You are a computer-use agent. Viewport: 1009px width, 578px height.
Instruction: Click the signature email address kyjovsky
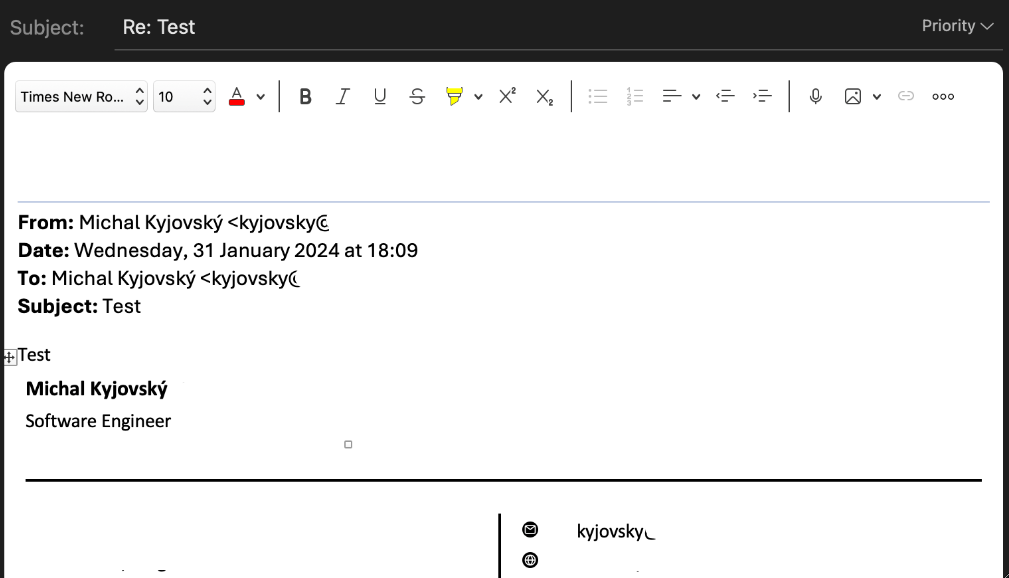point(616,532)
